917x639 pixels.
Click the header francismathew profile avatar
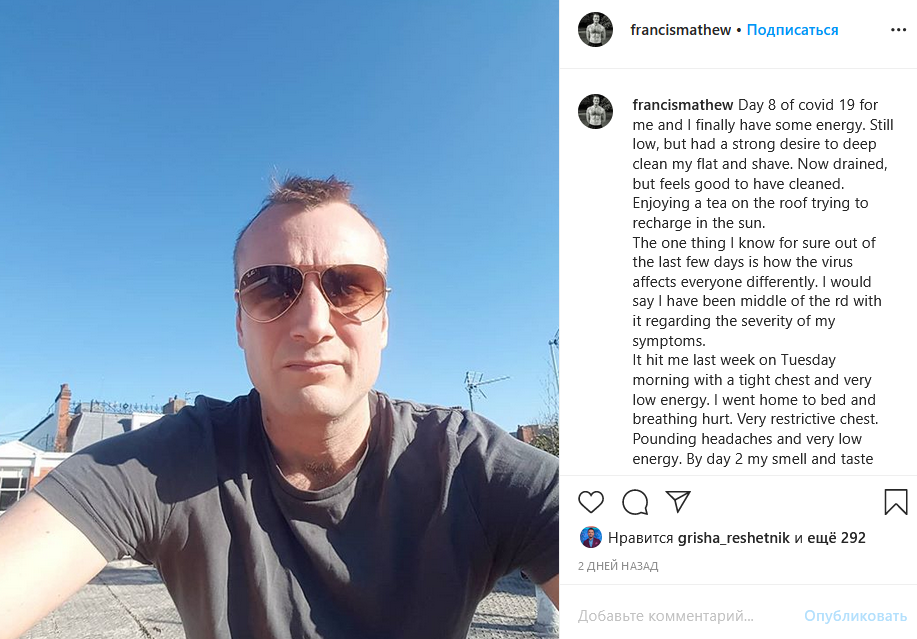coord(595,29)
